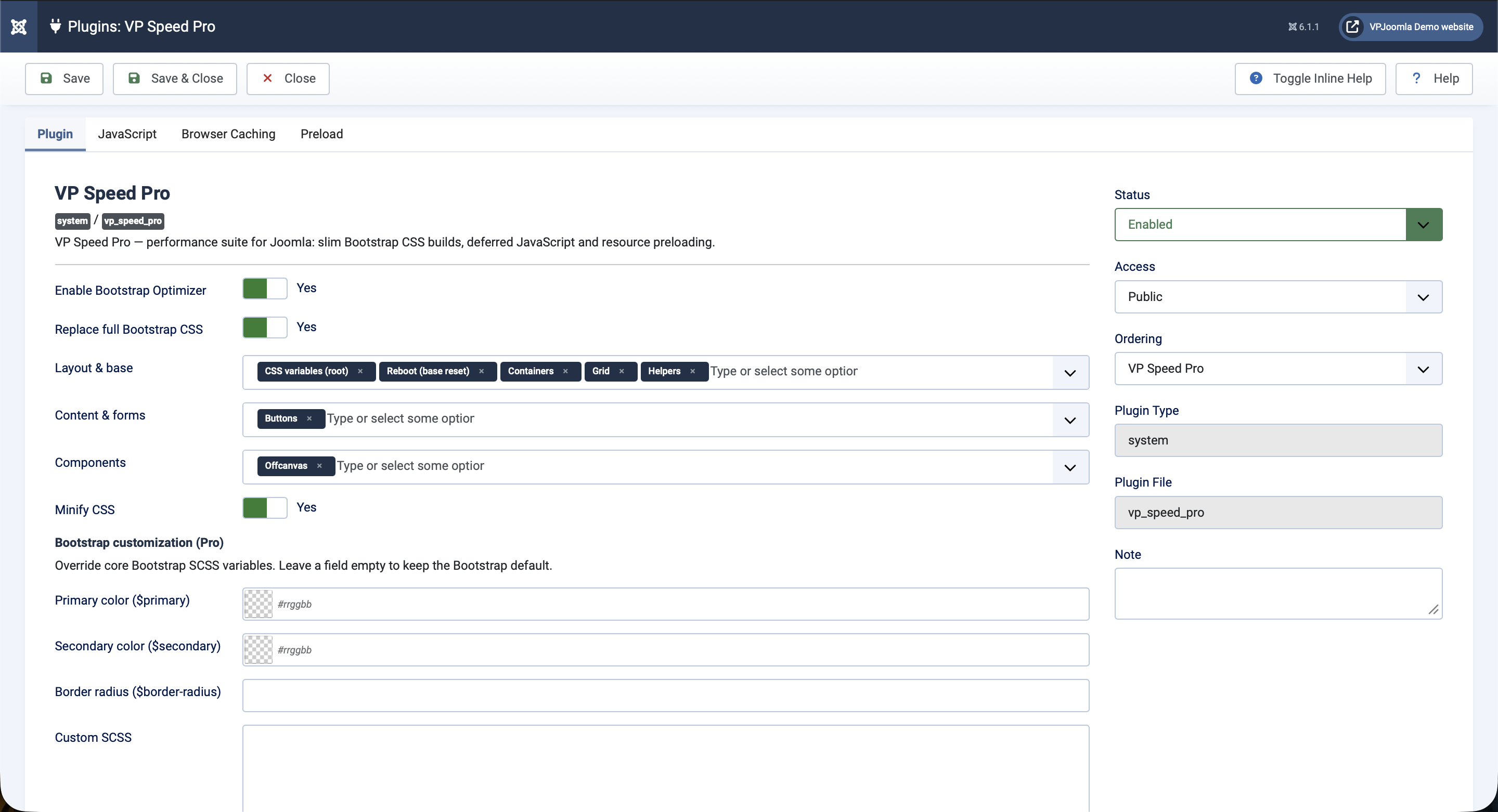Click the 'Enable Bootstrap Optimizer' label
Image resolution: width=1498 pixels, height=812 pixels.
[x=130, y=291]
